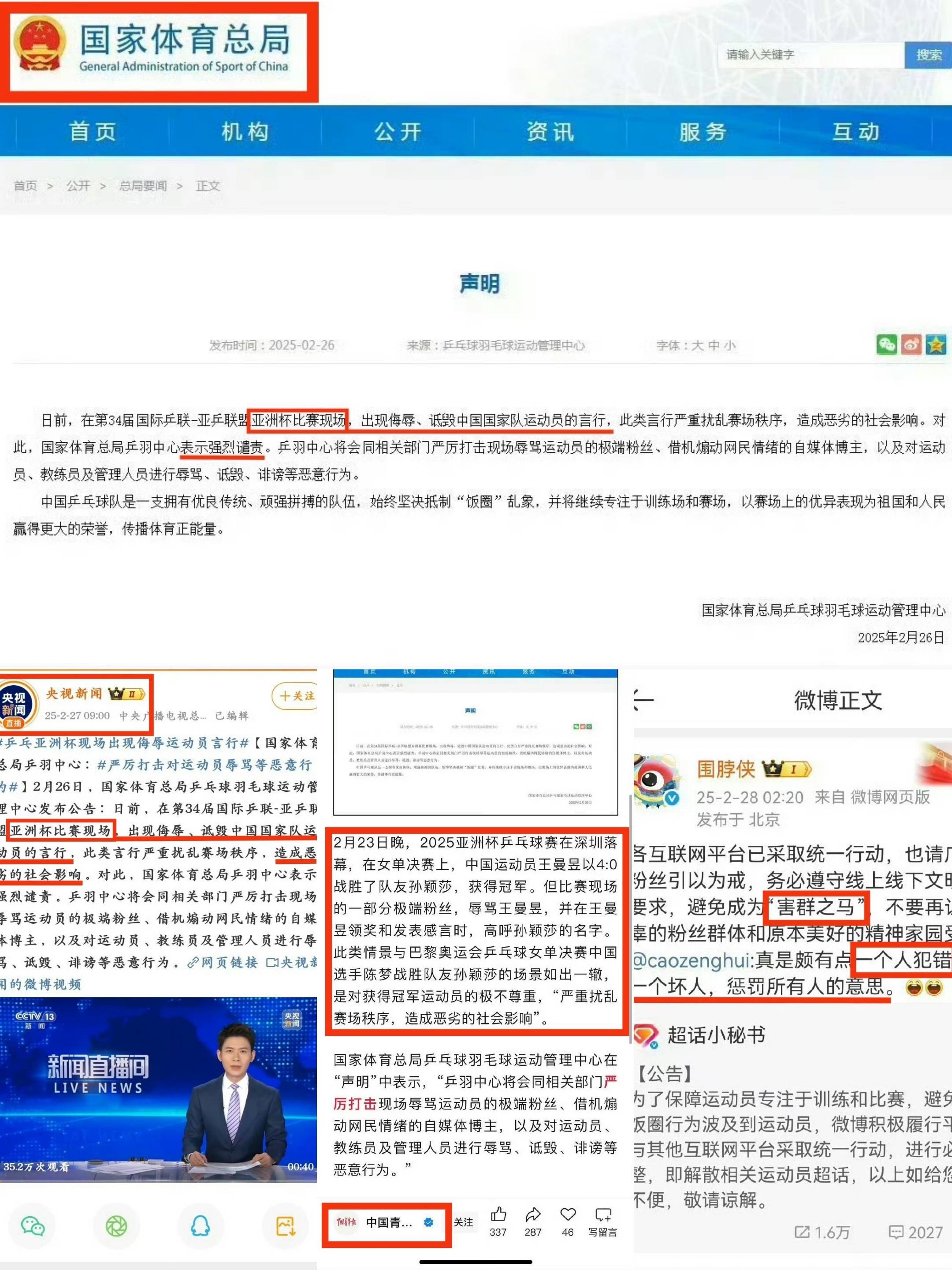Save the image using the download-picture icon
The width and height of the screenshot is (952, 1270).
[285, 1226]
